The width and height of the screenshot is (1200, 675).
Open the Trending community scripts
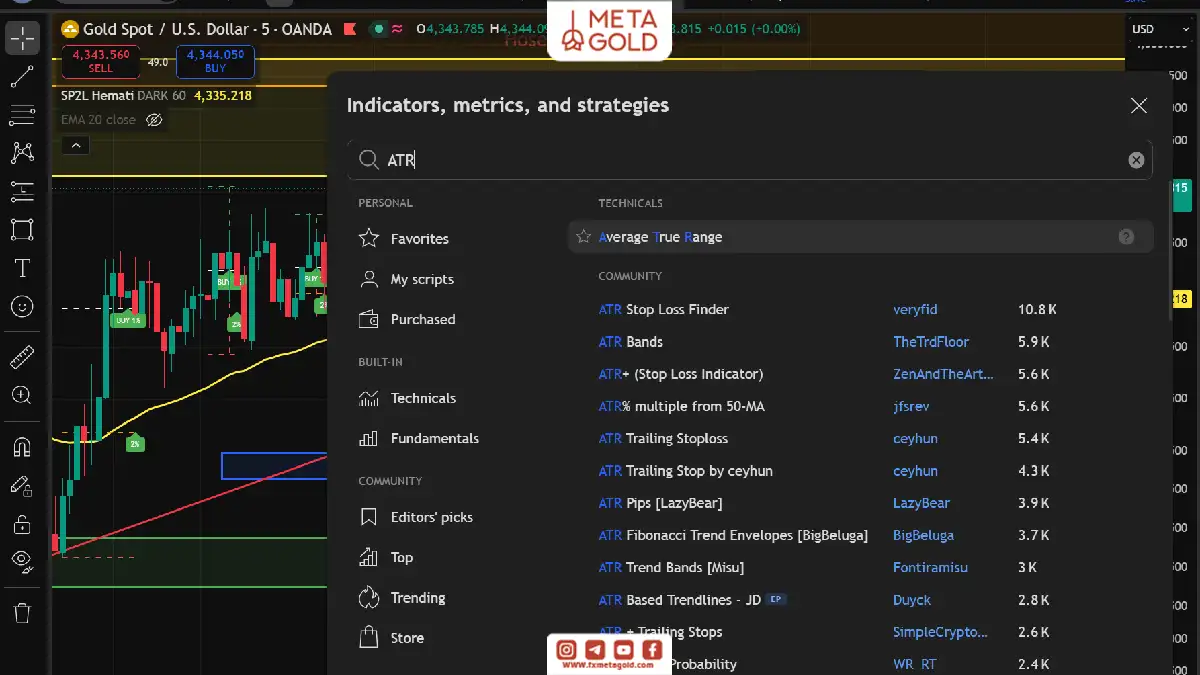click(418, 598)
